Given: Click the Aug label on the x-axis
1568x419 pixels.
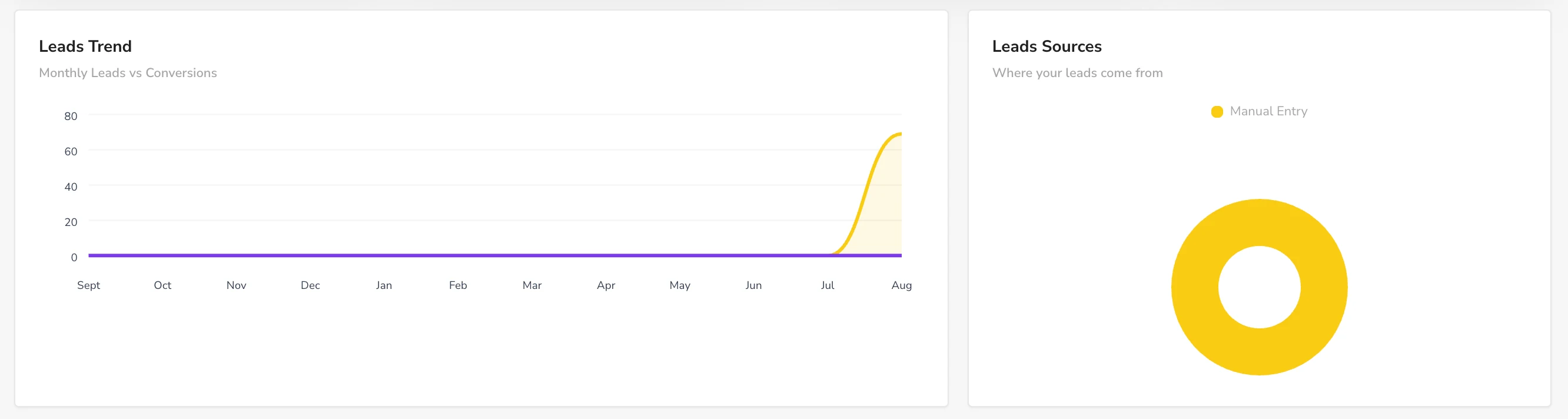Looking at the screenshot, I should pyautogui.click(x=902, y=285).
